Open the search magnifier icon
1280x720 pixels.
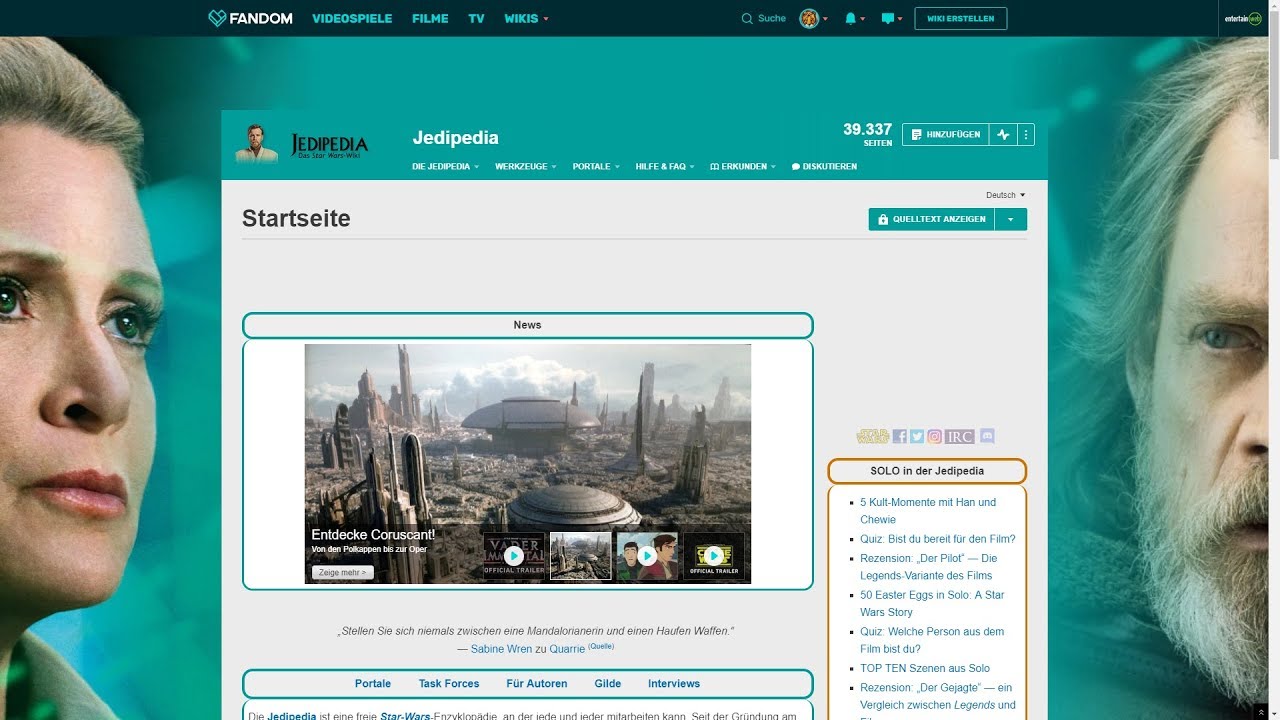click(747, 18)
